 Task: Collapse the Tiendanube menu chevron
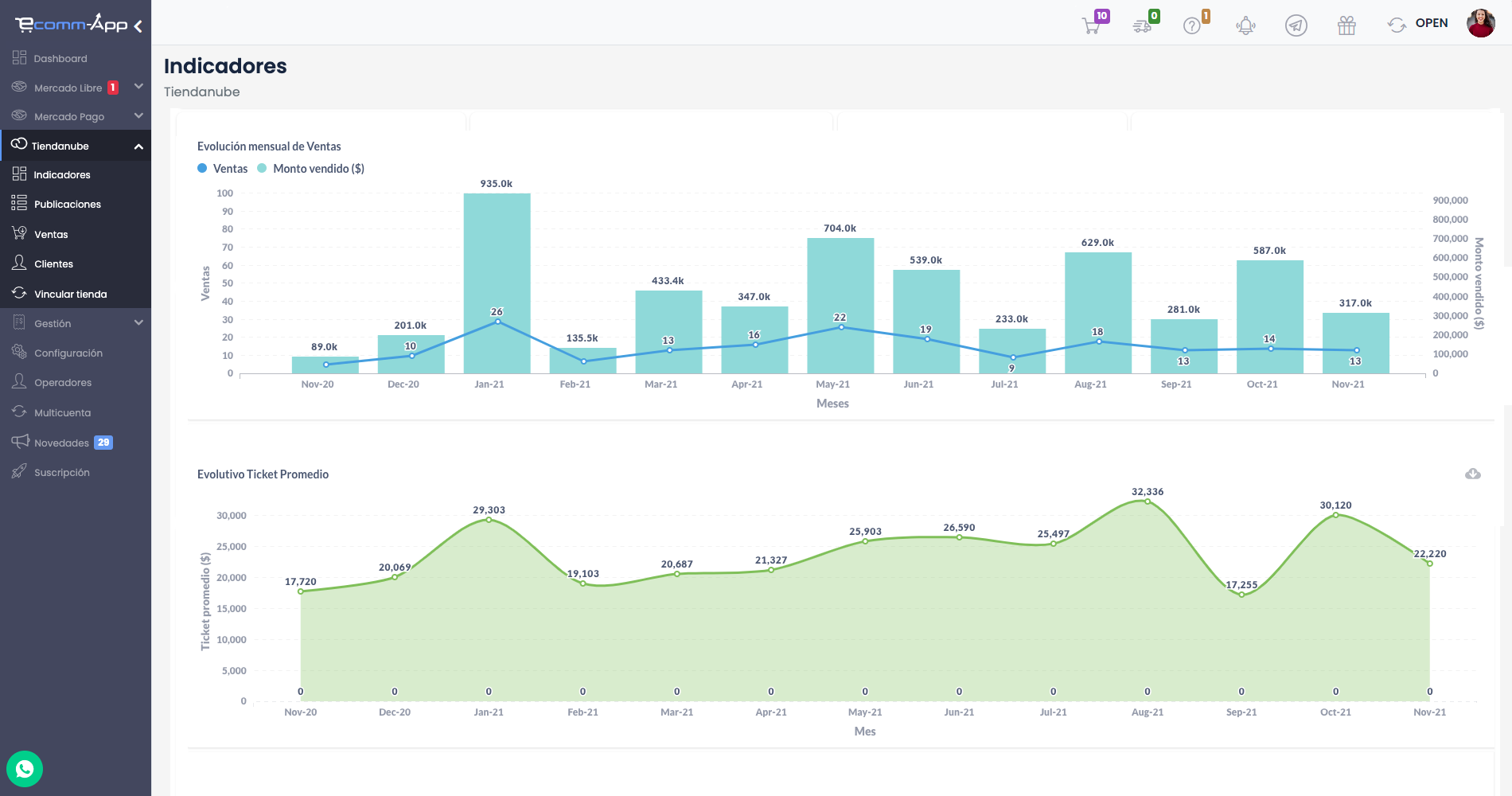(138, 146)
